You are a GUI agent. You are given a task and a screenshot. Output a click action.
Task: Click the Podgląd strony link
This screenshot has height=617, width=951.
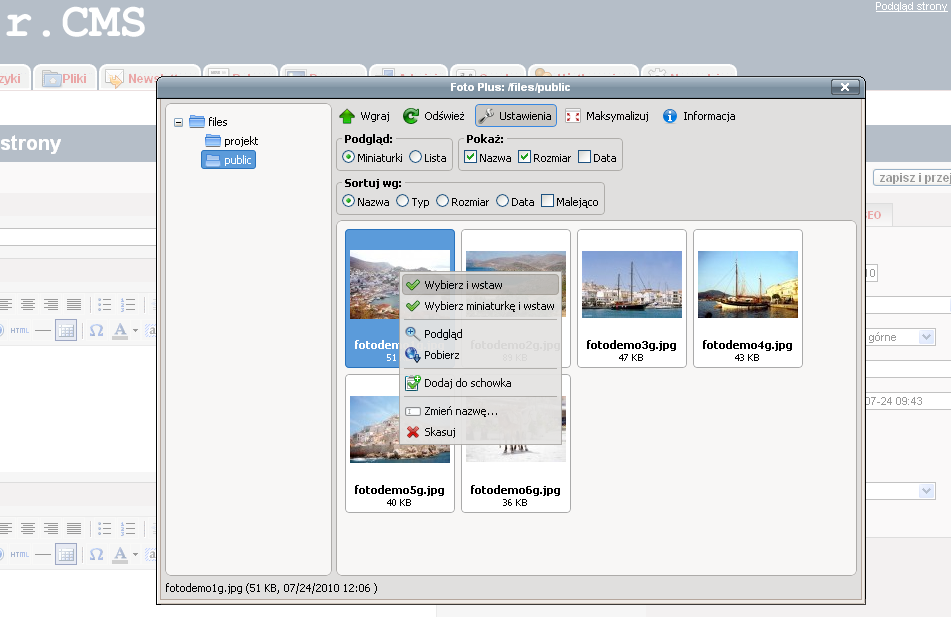pos(911,6)
